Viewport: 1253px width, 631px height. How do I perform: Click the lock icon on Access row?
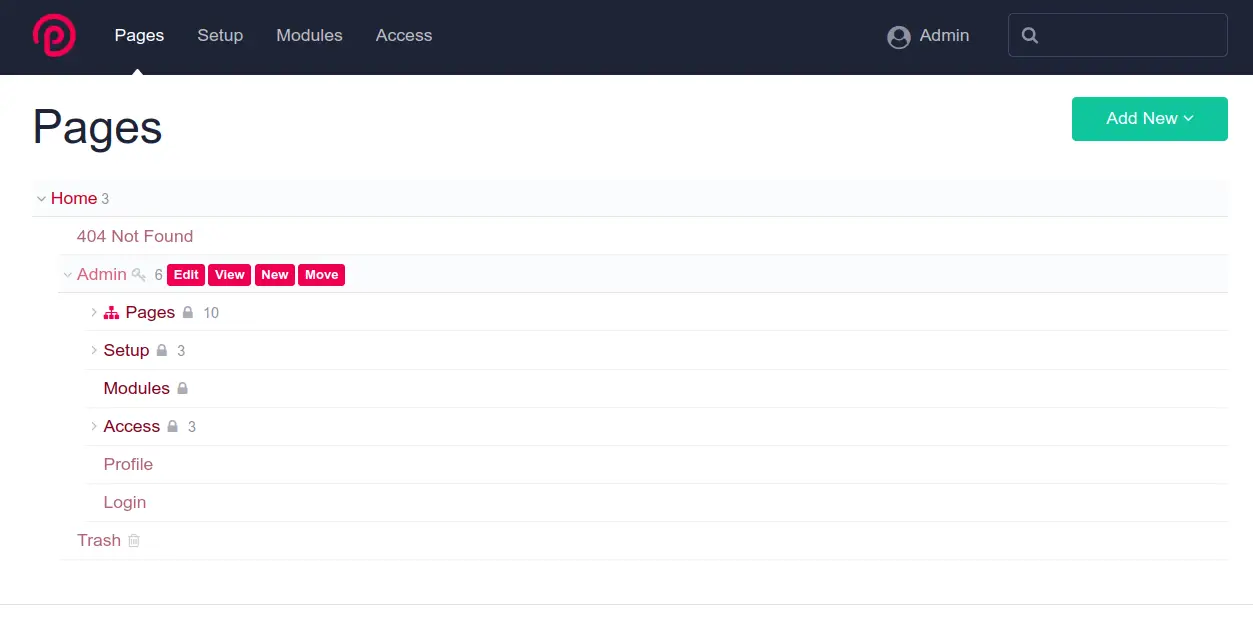(x=172, y=427)
